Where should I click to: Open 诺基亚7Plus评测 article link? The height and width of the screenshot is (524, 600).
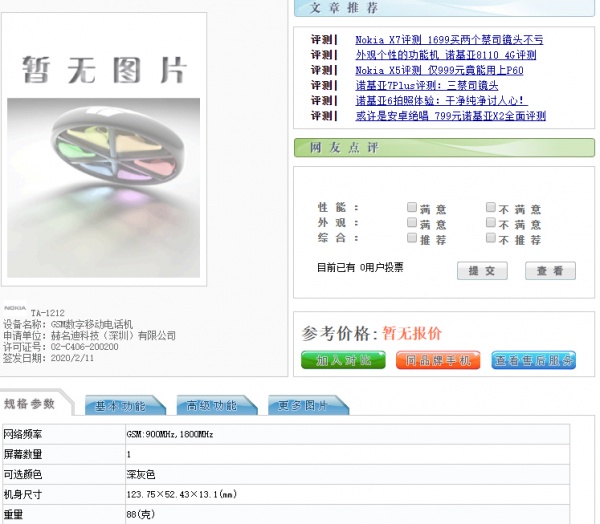point(427,85)
